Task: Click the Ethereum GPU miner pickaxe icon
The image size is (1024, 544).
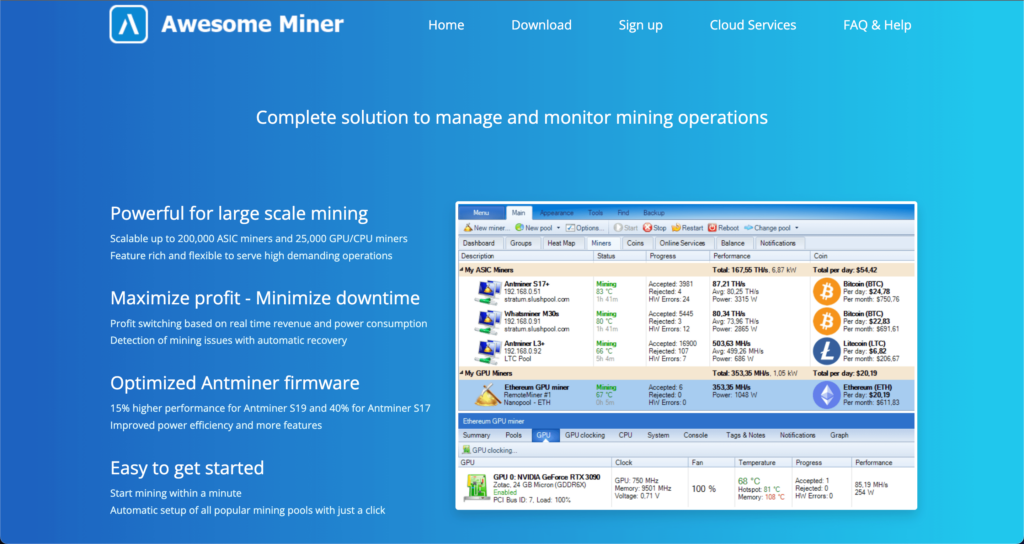Action: pos(488,395)
